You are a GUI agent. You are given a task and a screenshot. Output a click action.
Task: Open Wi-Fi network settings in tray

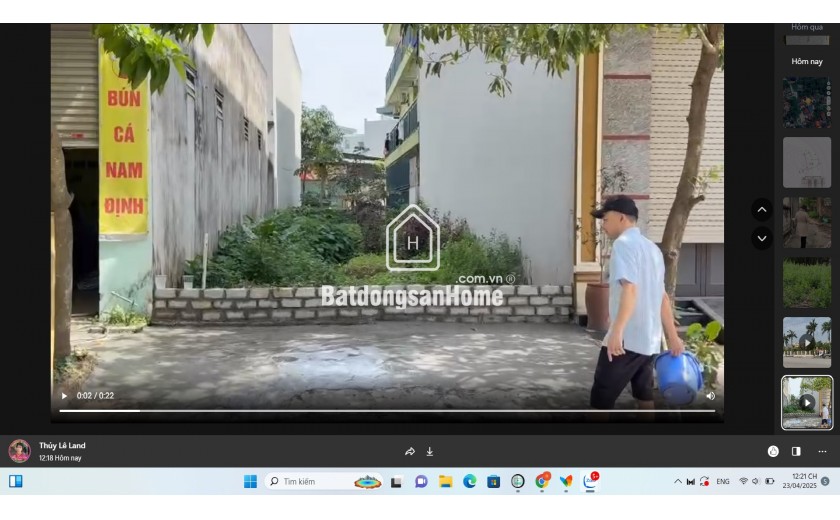(x=743, y=481)
